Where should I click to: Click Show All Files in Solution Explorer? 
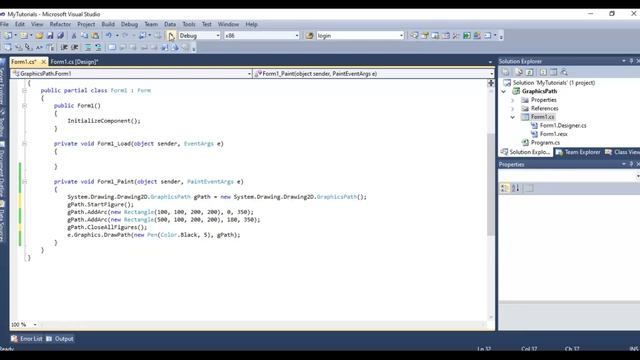point(519,72)
